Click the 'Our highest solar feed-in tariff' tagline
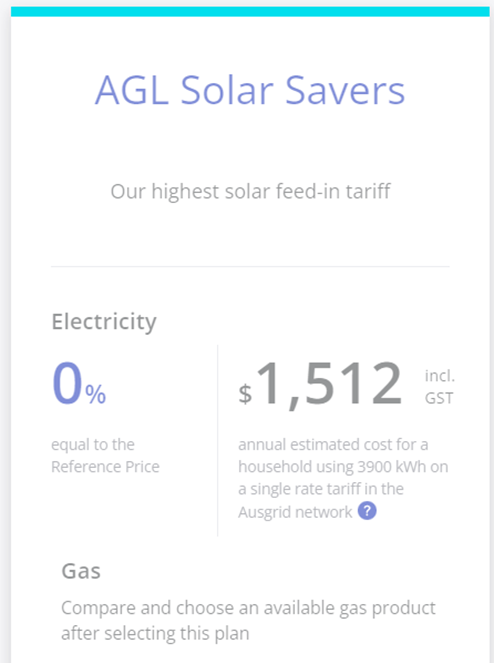Screen dimensions: 494x663 [250, 192]
